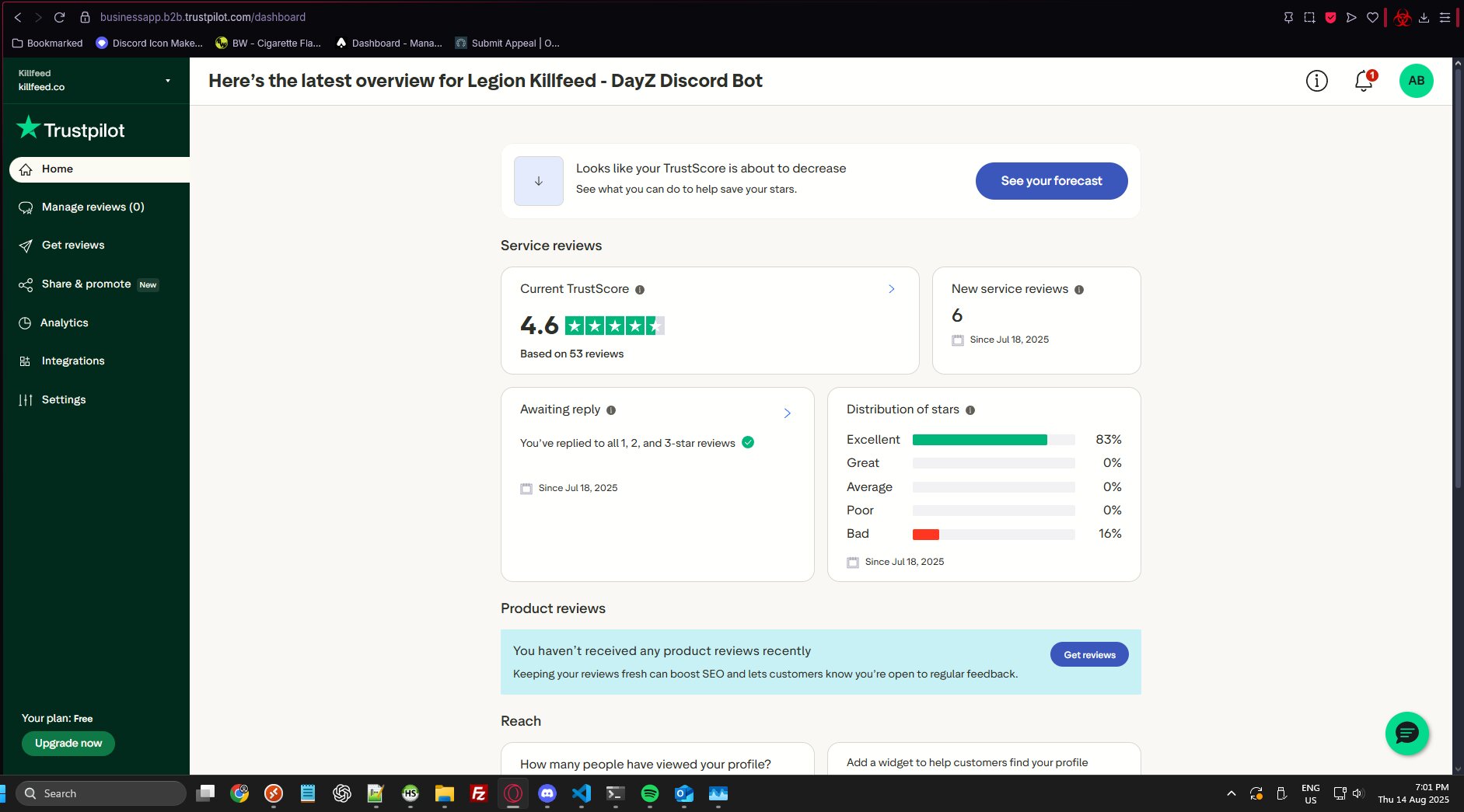Open the Home sidebar item
The width and height of the screenshot is (1464, 812).
(x=100, y=169)
